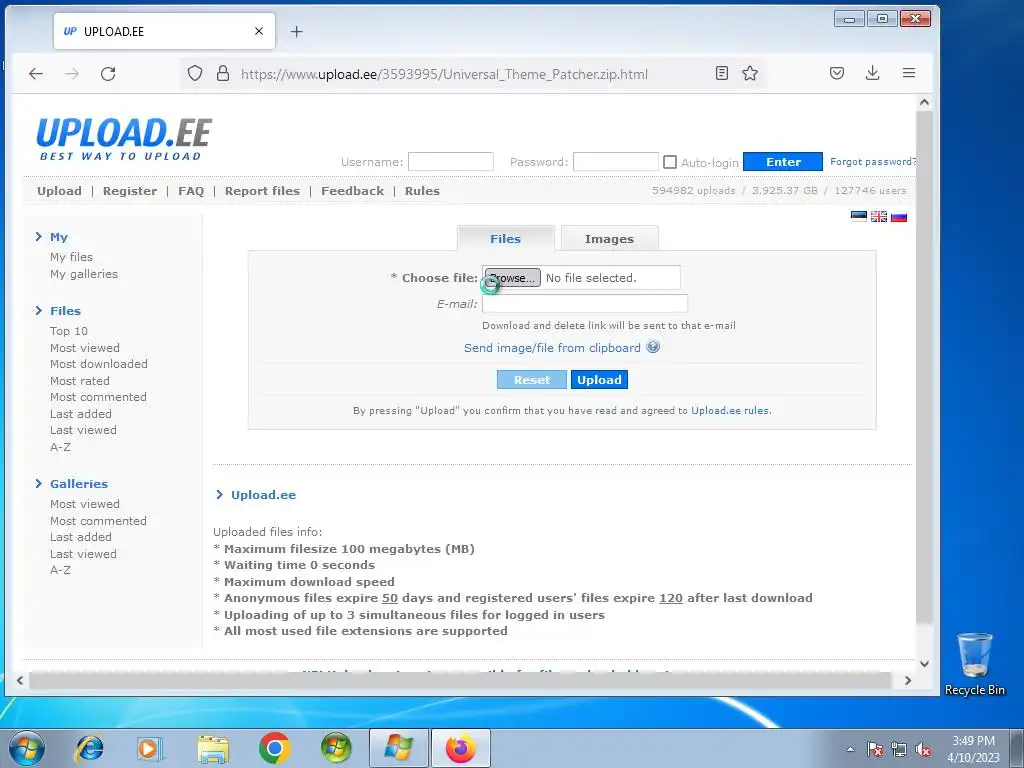Click the blue Upload button
1024x768 pixels.
click(600, 379)
